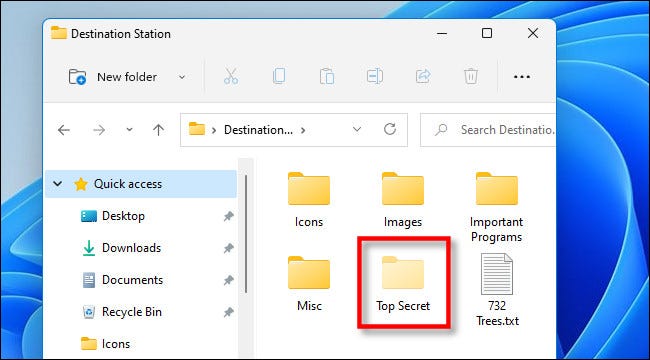650x360 pixels.
Task: Click the Delete trash can icon
Action: [x=471, y=77]
